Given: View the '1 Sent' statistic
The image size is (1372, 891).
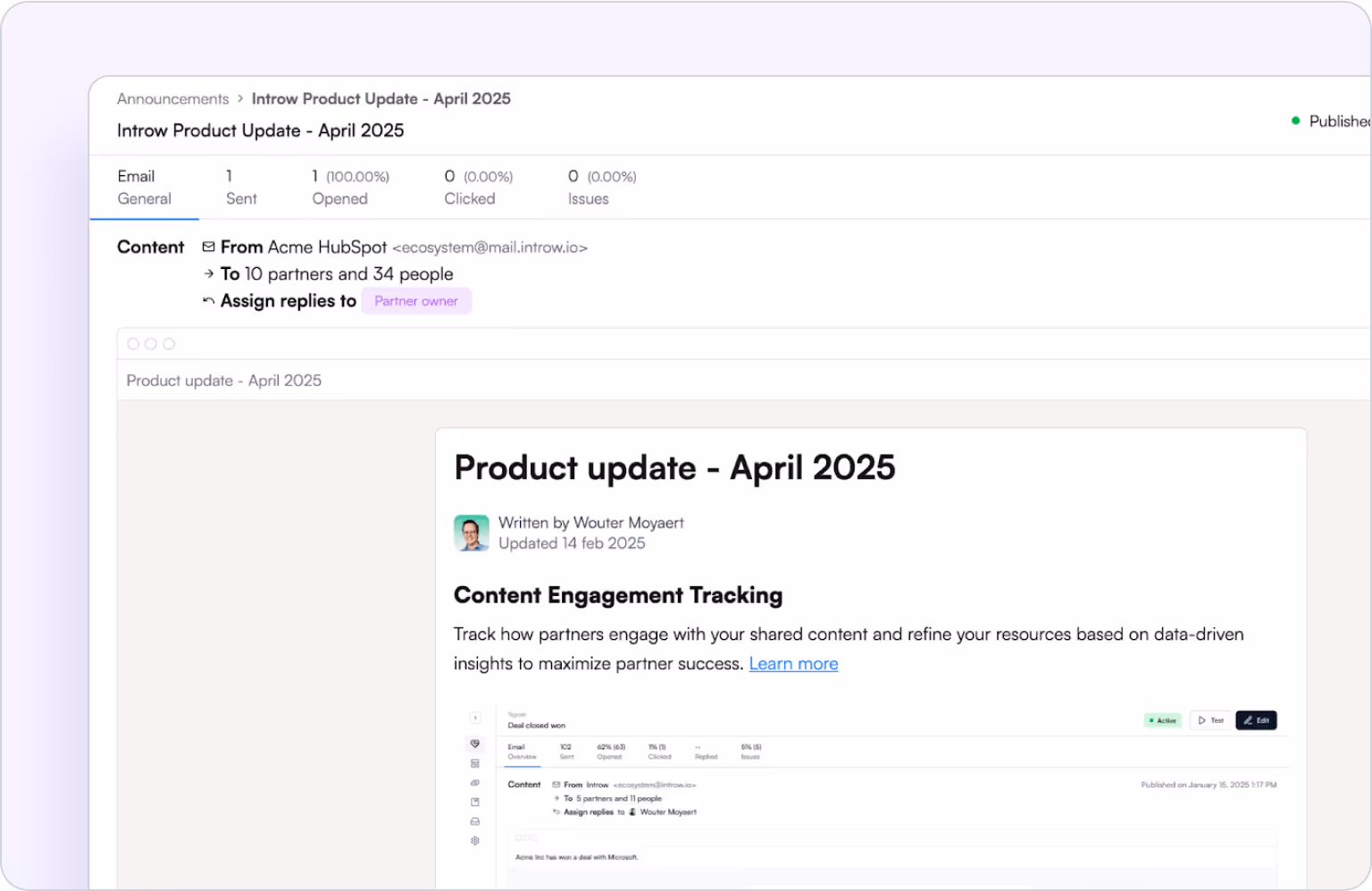Looking at the screenshot, I should click(x=241, y=188).
